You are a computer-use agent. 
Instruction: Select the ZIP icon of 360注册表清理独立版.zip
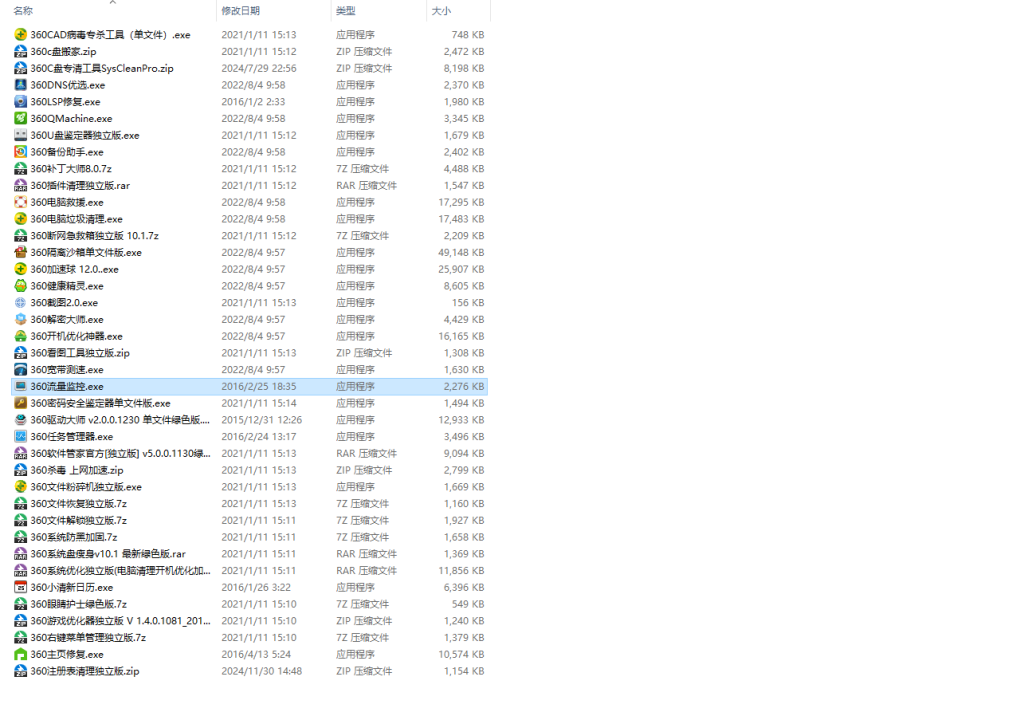20,671
